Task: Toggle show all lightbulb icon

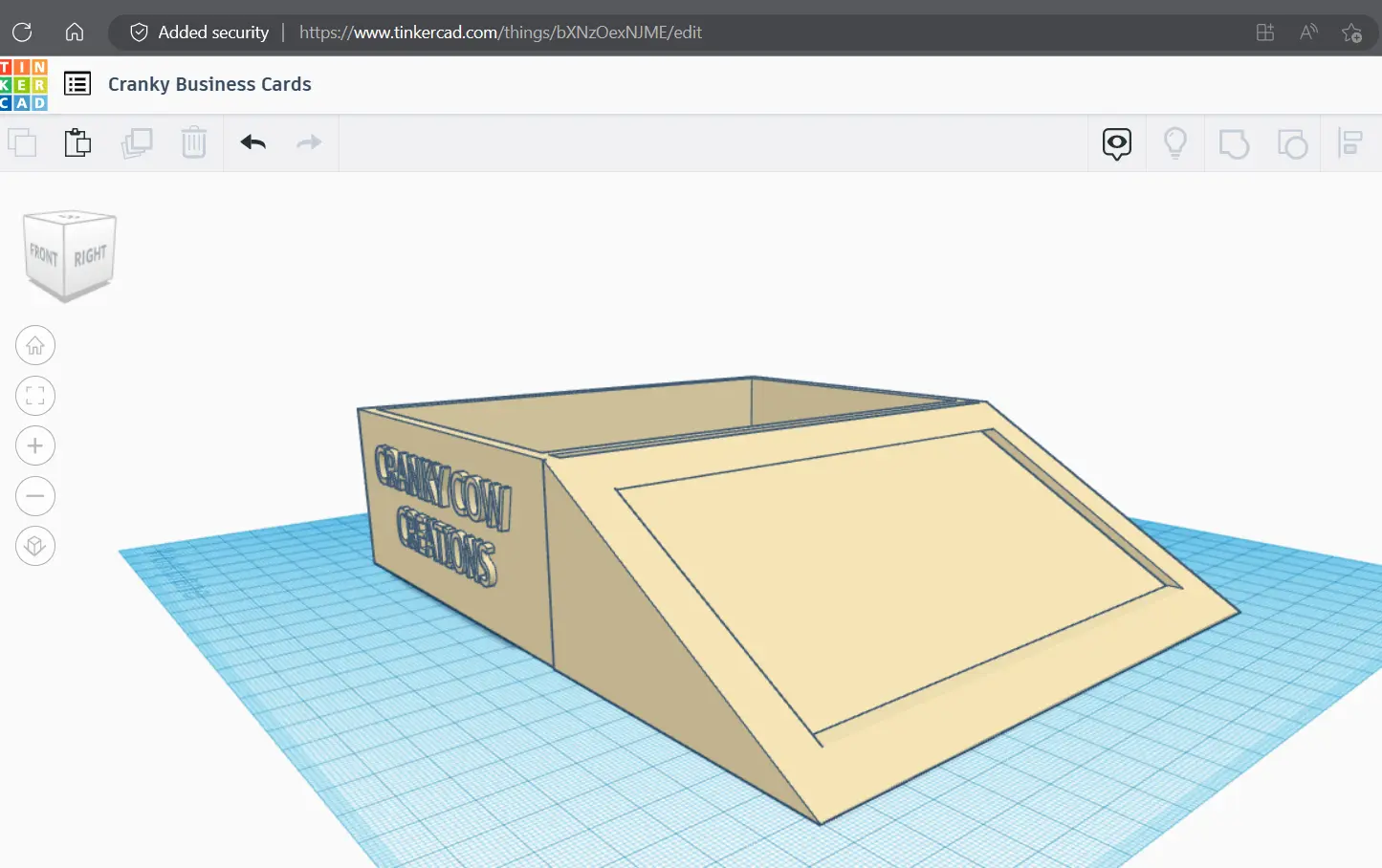Action: point(1174,143)
